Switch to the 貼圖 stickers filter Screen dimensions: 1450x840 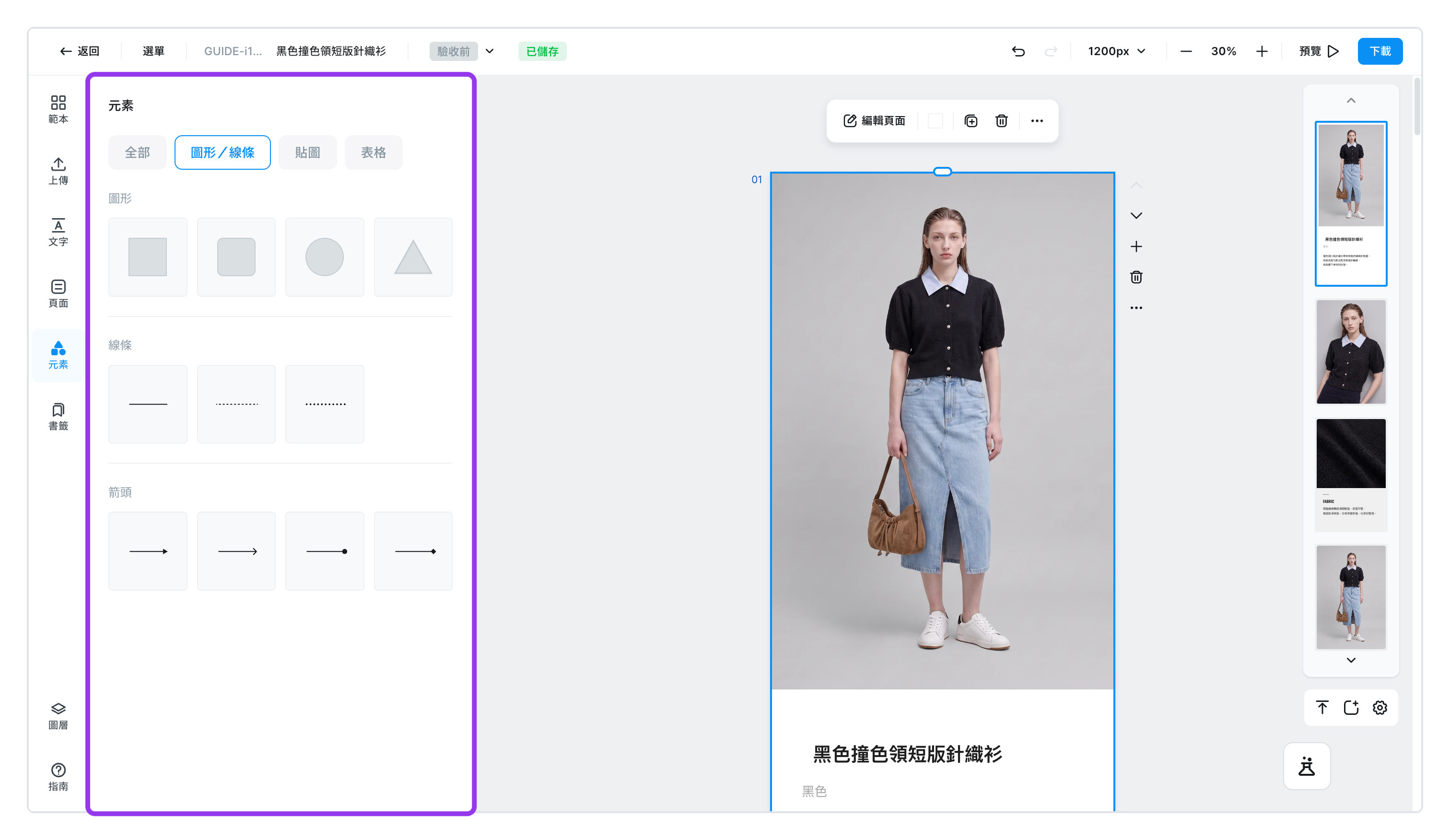tap(307, 152)
